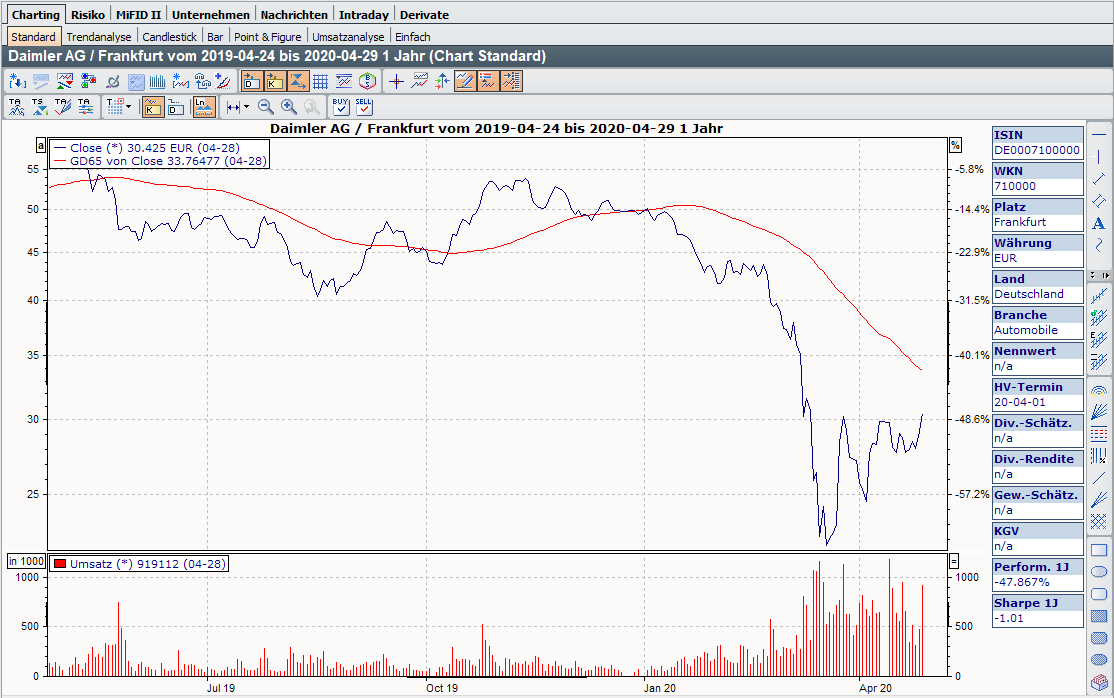Select the Fibonacci arcs drawing tool
The height and width of the screenshot is (698, 1114).
1099,389
